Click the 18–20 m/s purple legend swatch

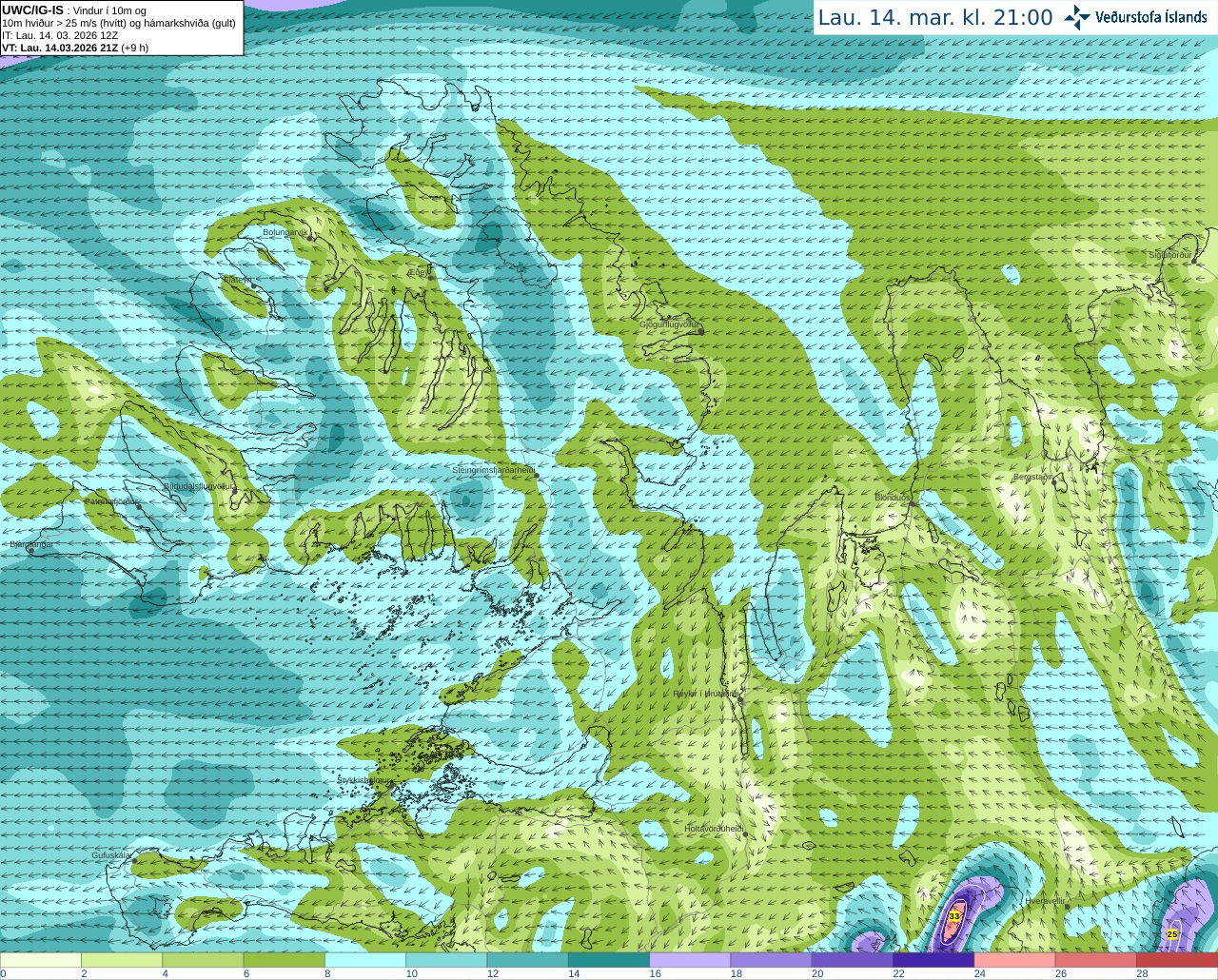click(772, 960)
